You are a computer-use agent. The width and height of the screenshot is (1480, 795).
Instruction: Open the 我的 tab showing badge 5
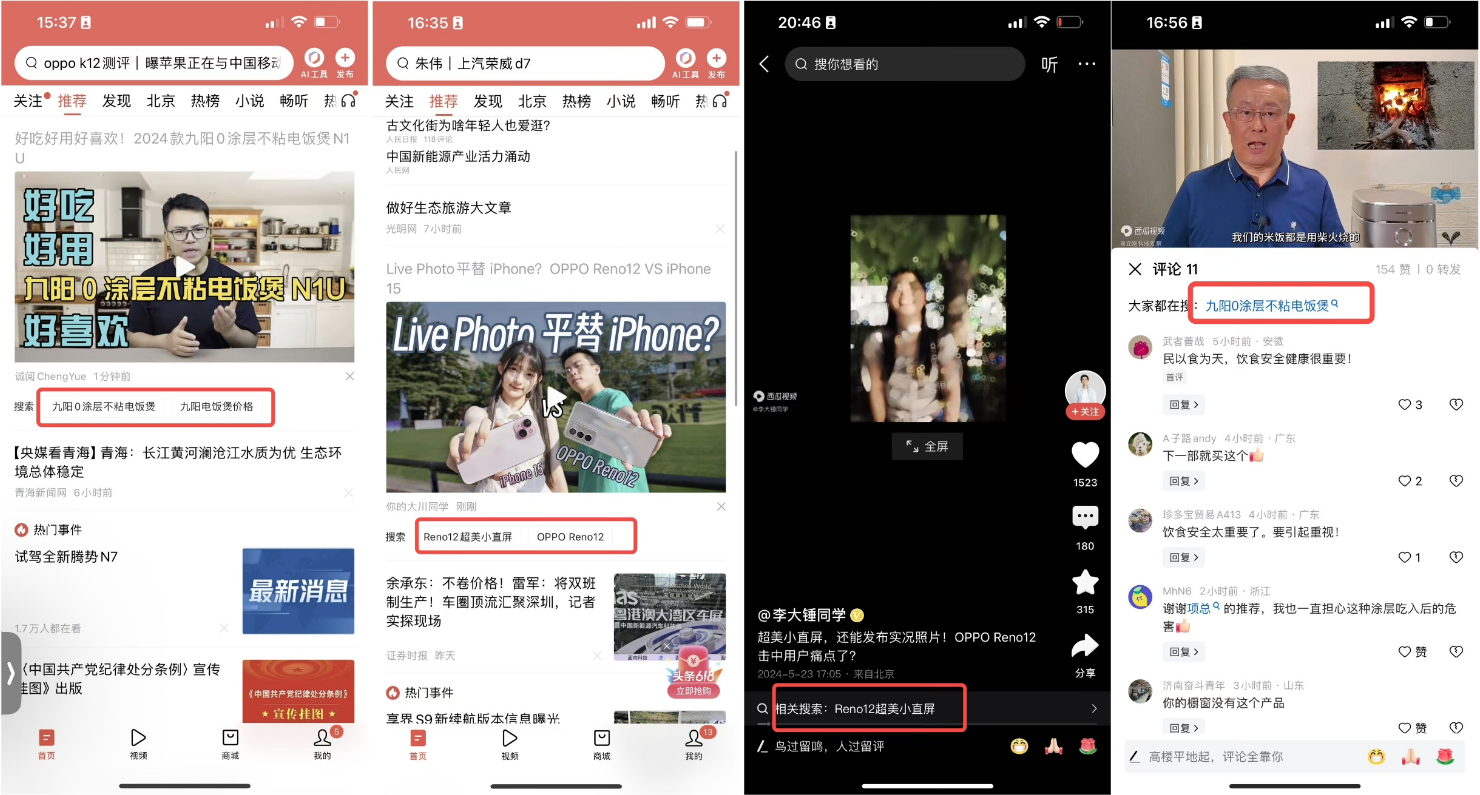pos(322,743)
